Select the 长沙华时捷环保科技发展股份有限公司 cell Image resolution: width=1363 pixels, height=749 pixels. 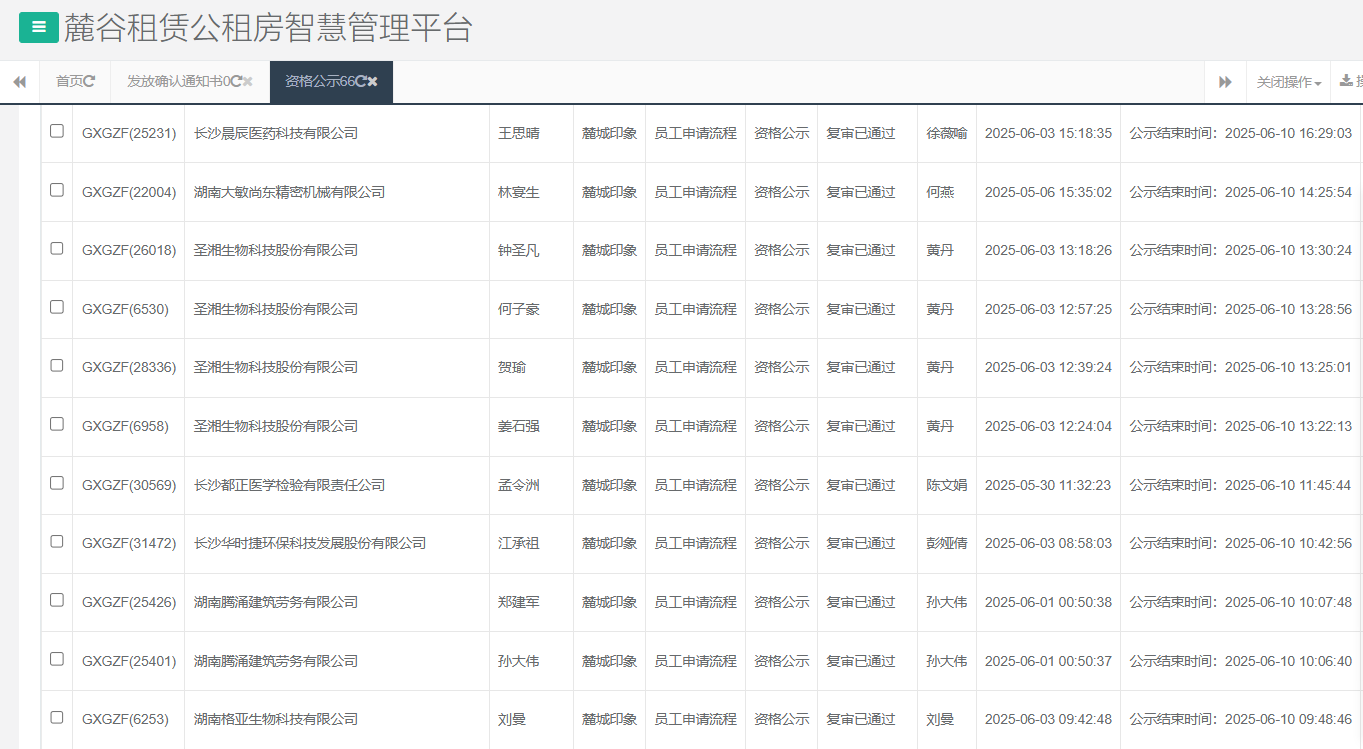click(x=310, y=543)
